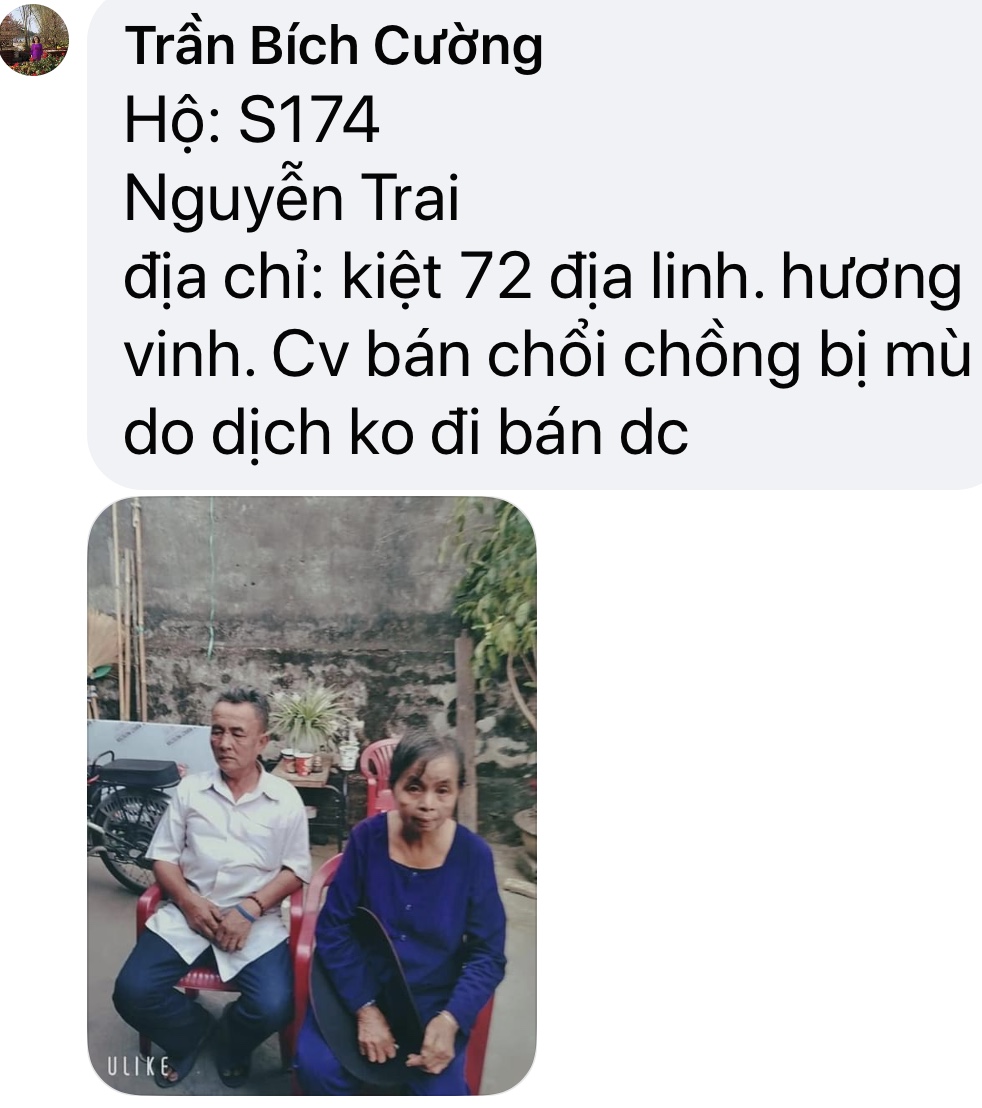This screenshot has width=982, height=1108.
Task: Click the 'Nguyễn Trai' text line
Action: click(x=292, y=200)
